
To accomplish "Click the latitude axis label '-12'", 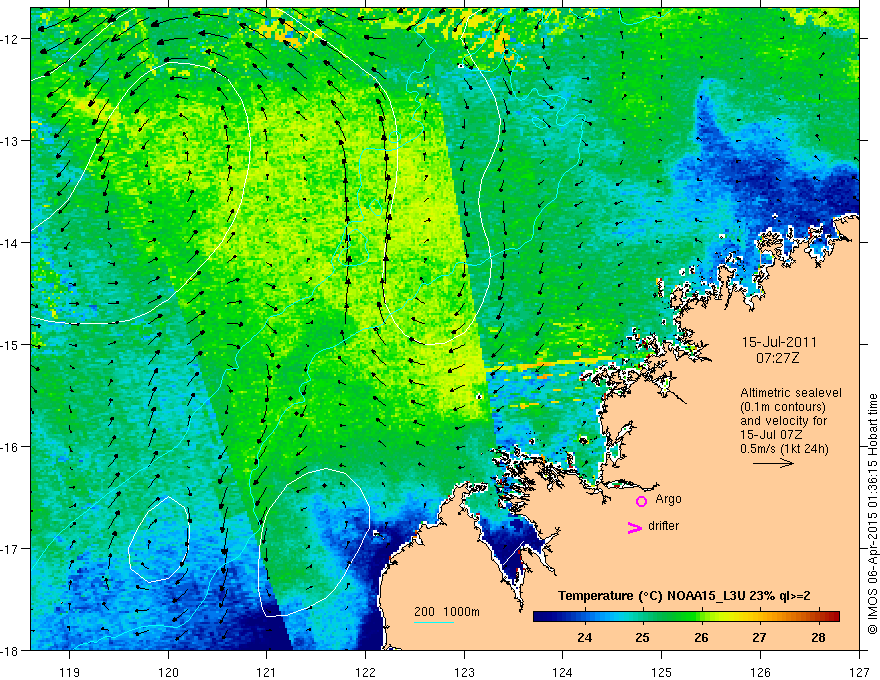I will click(10, 39).
